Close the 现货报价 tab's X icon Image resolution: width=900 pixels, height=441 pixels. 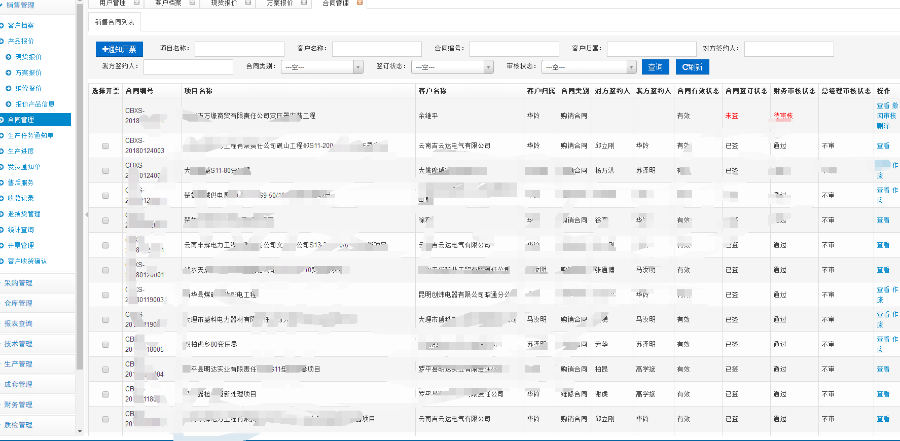(247, 2)
